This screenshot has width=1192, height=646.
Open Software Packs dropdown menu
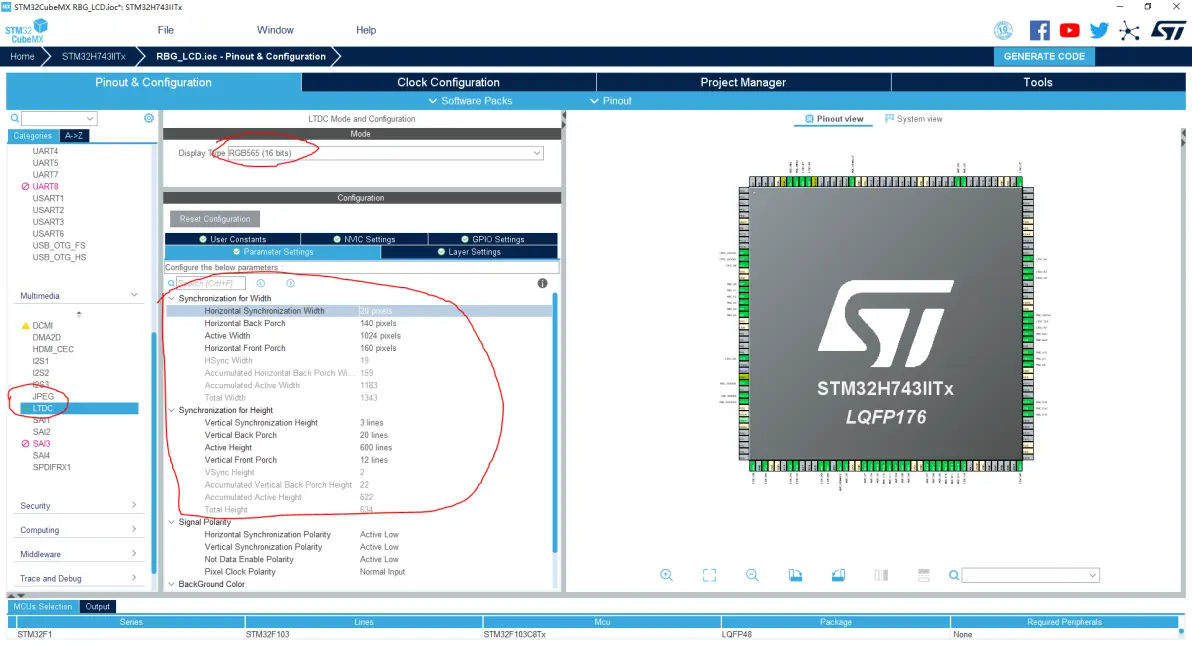click(x=471, y=100)
